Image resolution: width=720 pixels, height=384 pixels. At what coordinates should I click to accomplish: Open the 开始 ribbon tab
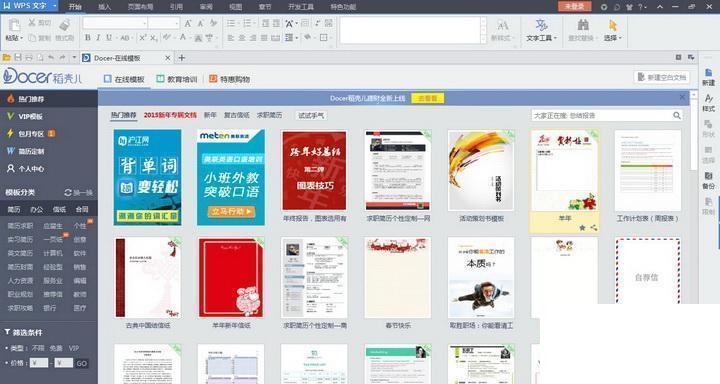(75, 7)
